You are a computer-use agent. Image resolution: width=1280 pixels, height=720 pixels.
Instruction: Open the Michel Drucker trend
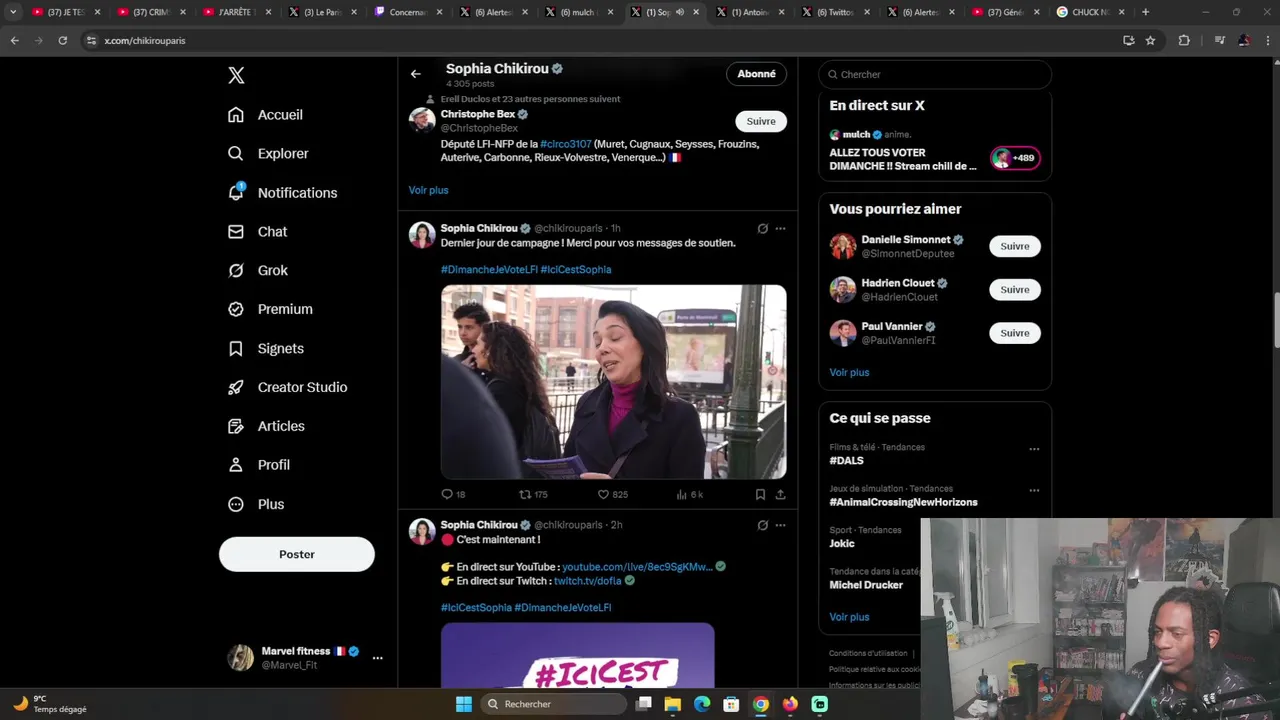click(x=866, y=585)
